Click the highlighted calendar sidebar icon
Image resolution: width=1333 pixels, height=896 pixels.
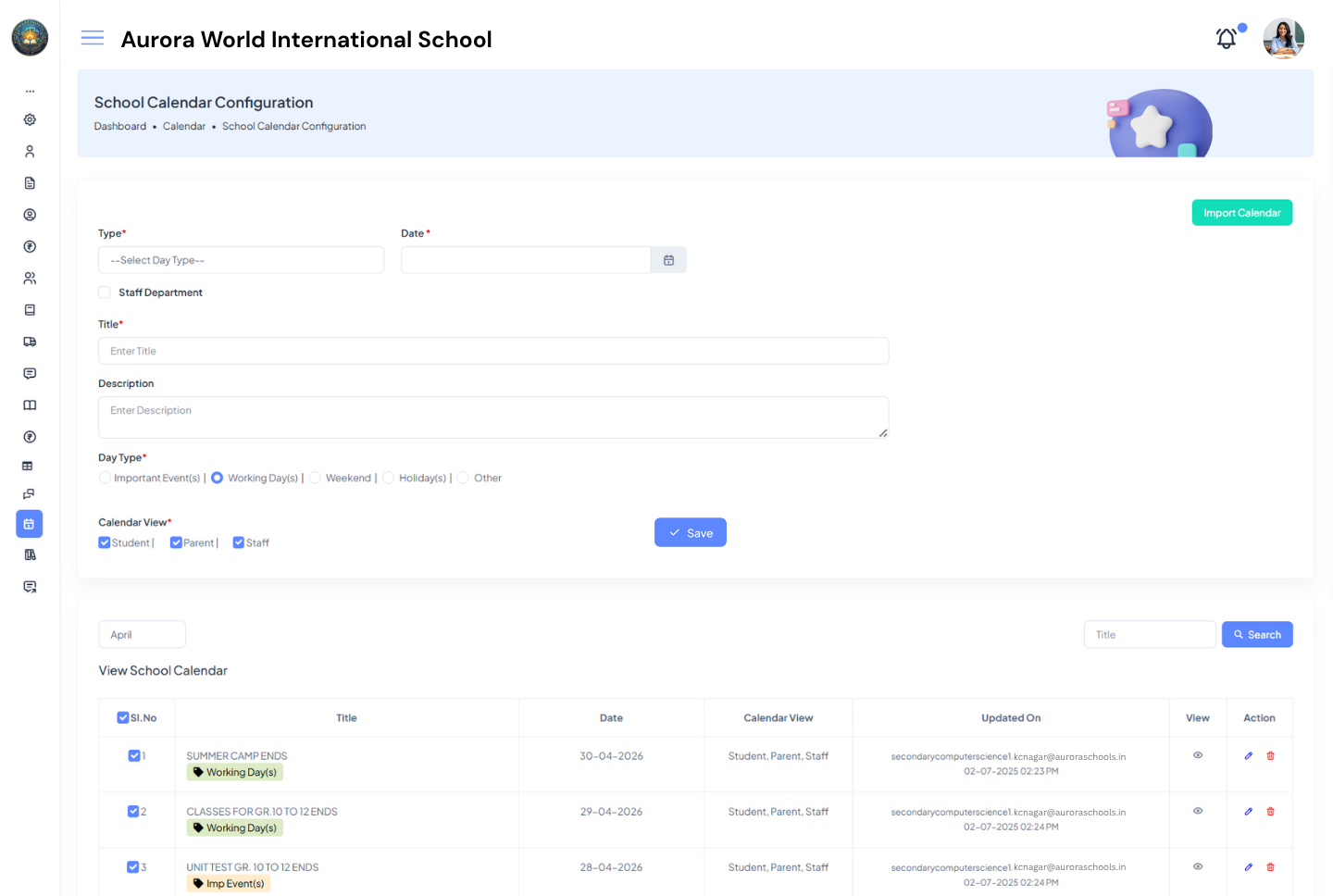click(30, 524)
